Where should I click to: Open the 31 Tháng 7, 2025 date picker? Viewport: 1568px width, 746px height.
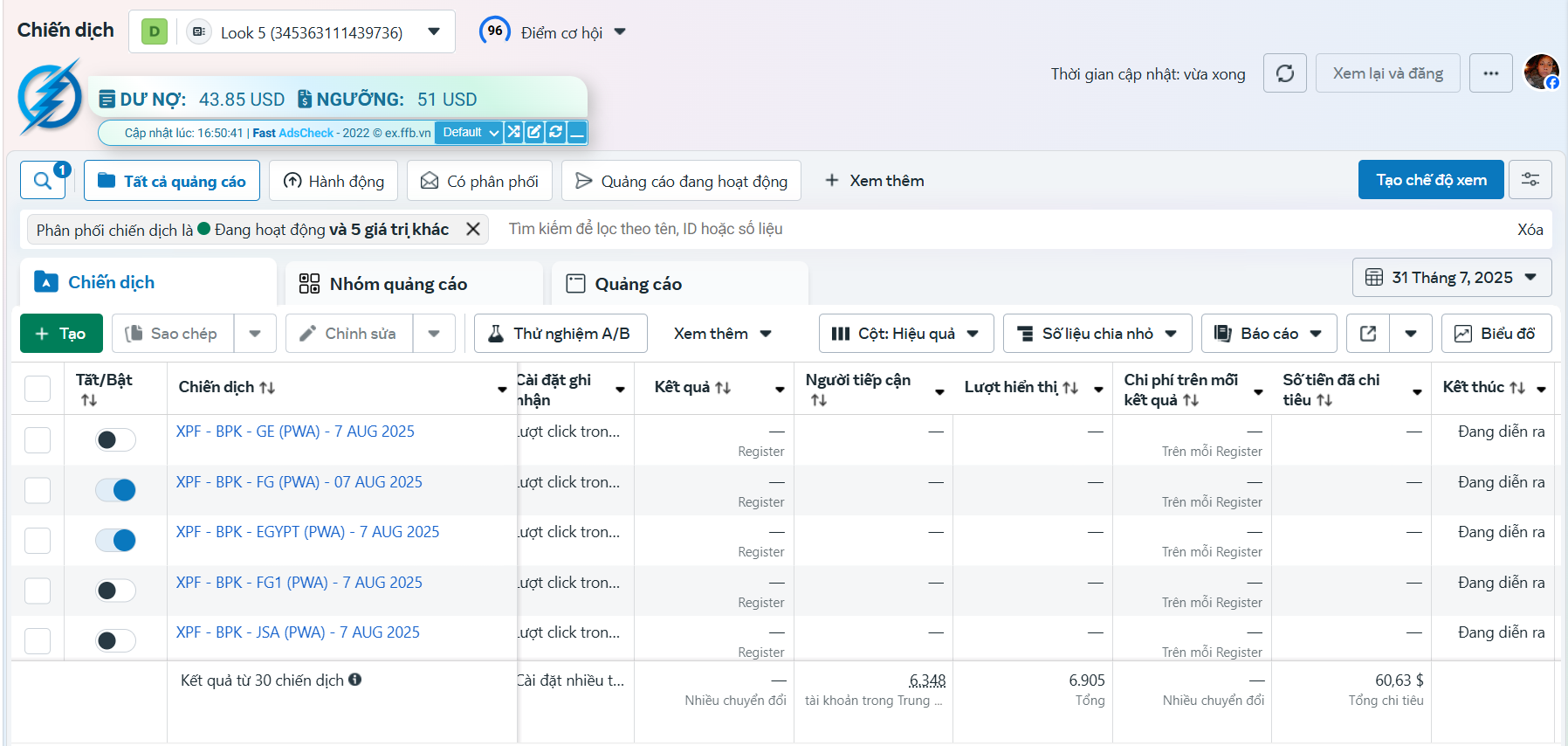[x=1452, y=278]
